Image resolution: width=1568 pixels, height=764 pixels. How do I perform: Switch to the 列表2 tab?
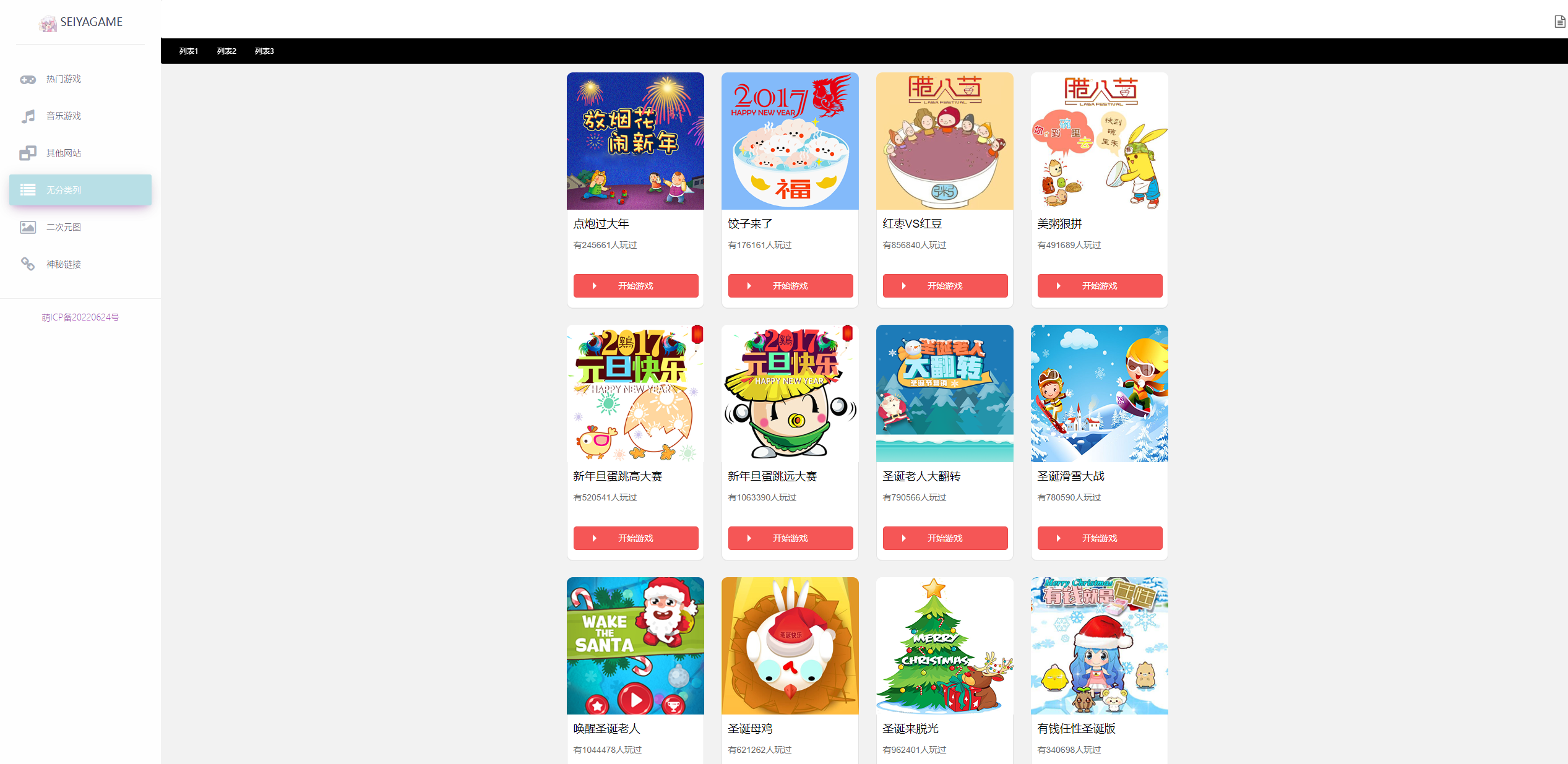point(226,51)
